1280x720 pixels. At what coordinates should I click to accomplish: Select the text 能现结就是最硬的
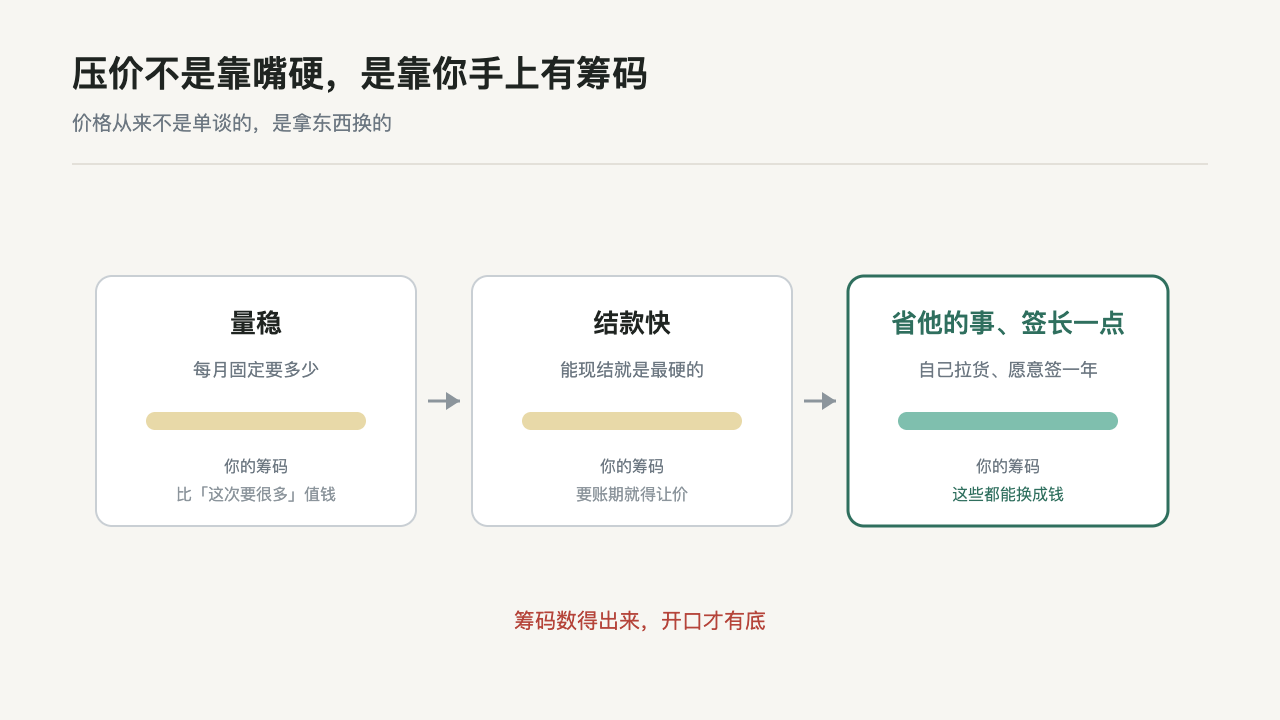tap(632, 370)
